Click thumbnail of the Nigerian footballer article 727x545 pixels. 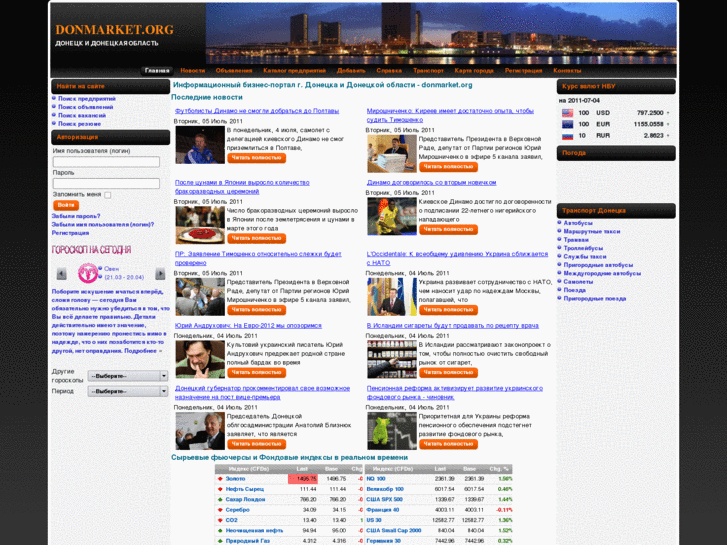pos(392,216)
